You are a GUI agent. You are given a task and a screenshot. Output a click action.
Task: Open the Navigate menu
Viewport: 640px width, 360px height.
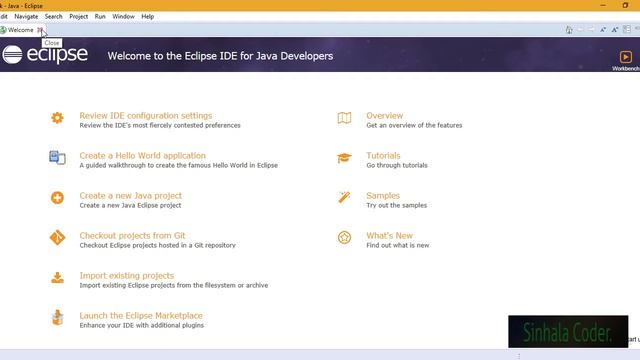point(26,17)
